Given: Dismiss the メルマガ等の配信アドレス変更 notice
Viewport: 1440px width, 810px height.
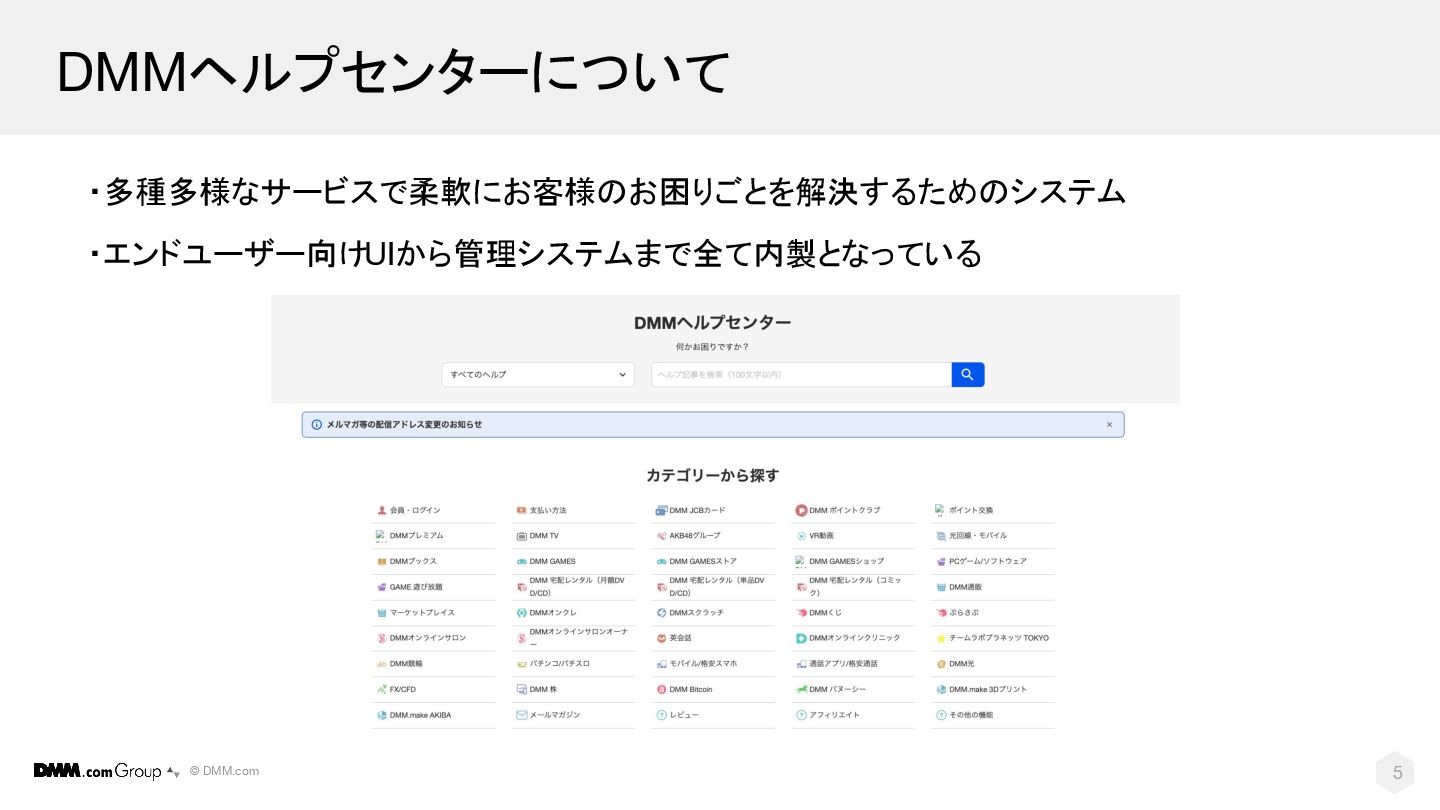Looking at the screenshot, I should 1109,425.
